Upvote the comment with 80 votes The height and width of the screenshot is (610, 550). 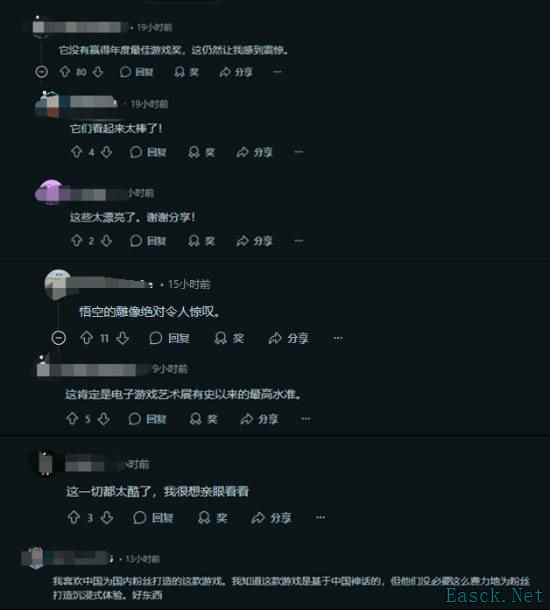tap(65, 72)
